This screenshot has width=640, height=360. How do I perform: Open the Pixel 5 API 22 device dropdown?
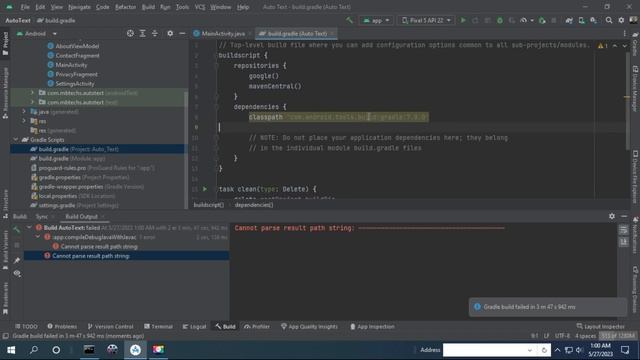click(x=426, y=20)
